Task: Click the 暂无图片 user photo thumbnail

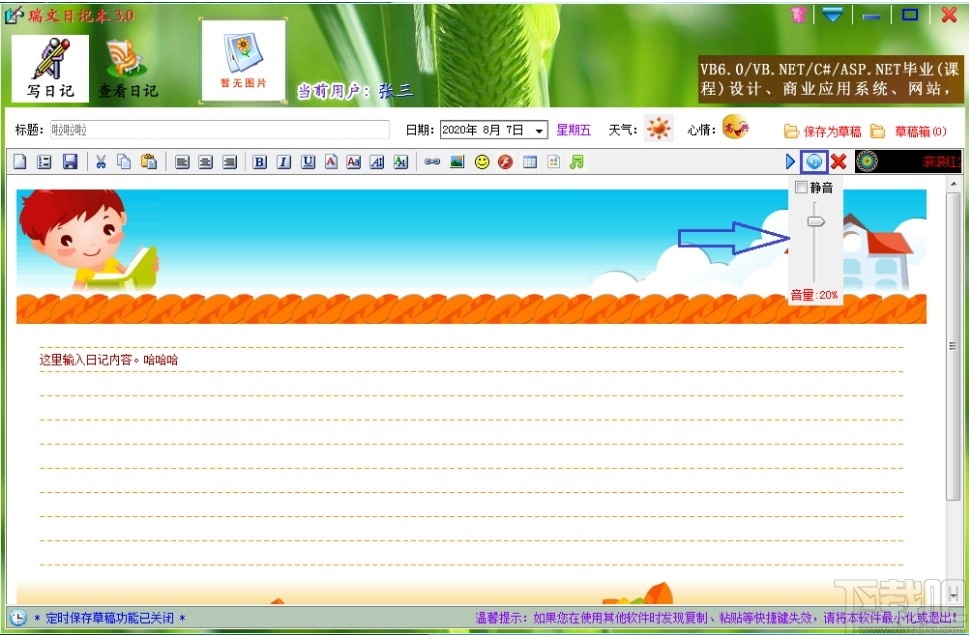Action: coord(243,60)
